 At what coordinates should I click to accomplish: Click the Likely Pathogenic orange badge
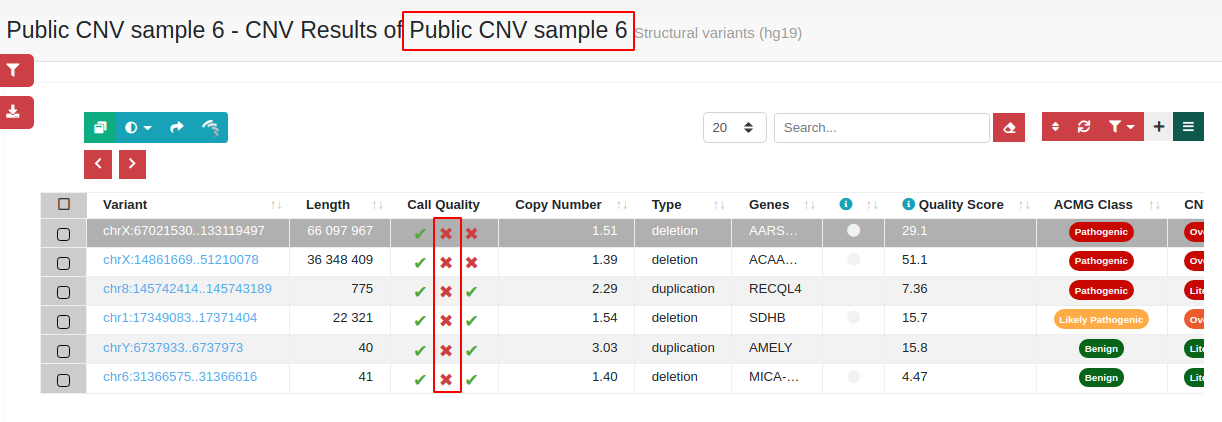(1101, 320)
